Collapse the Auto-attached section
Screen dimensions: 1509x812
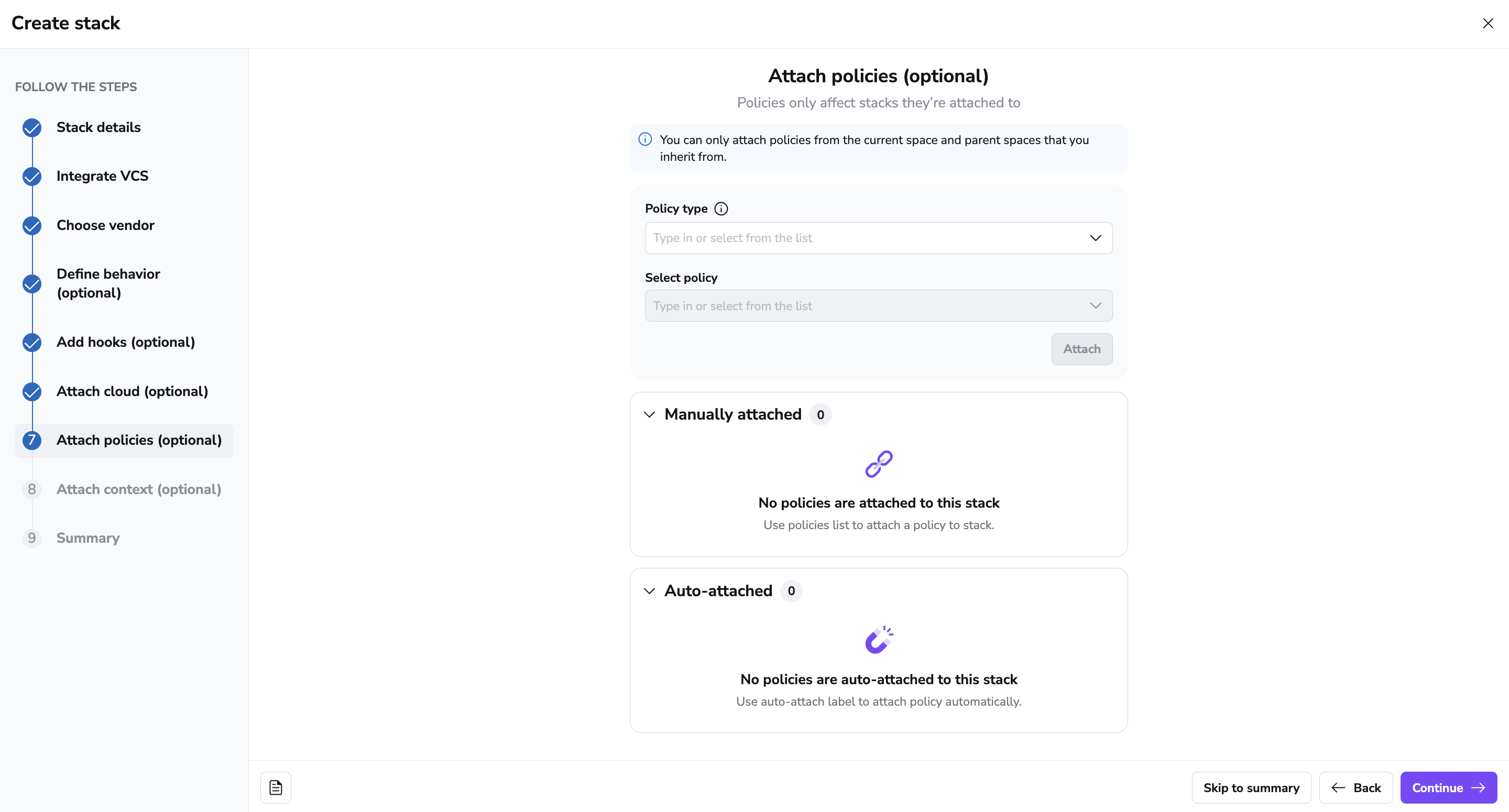(x=649, y=591)
